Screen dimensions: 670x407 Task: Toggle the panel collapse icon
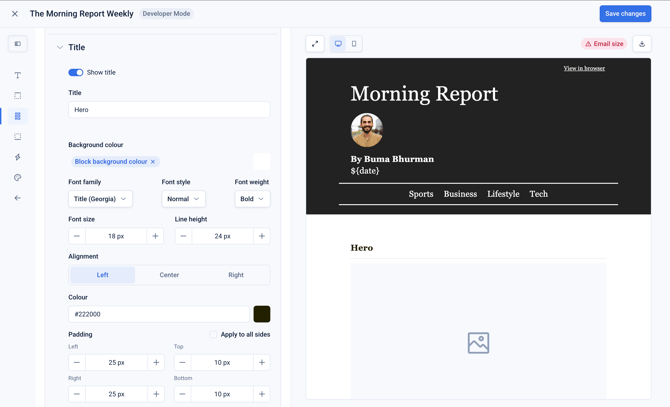coord(18,44)
